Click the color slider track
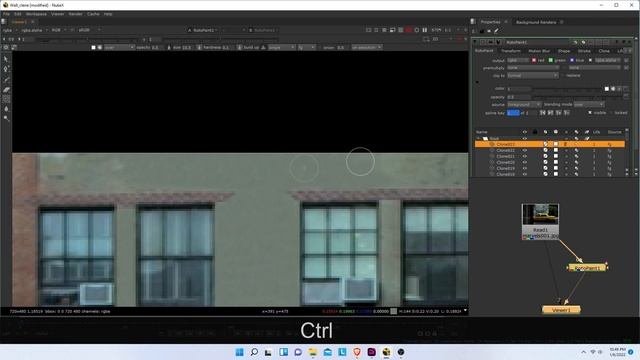 [568, 89]
